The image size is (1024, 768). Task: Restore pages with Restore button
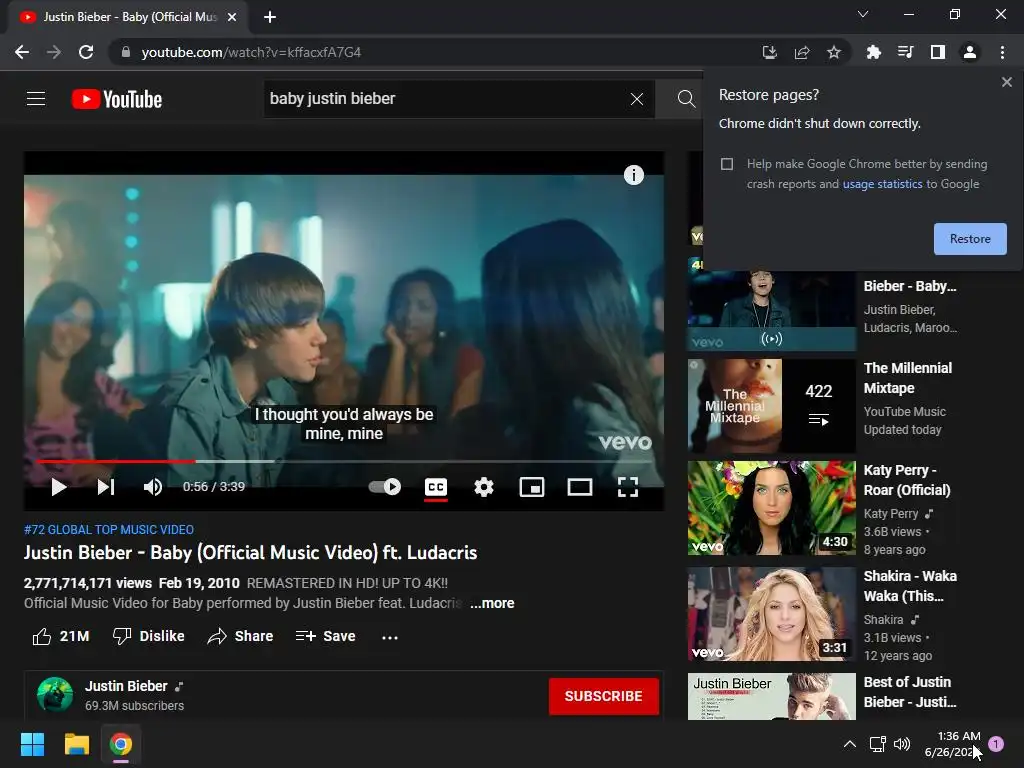(x=970, y=239)
